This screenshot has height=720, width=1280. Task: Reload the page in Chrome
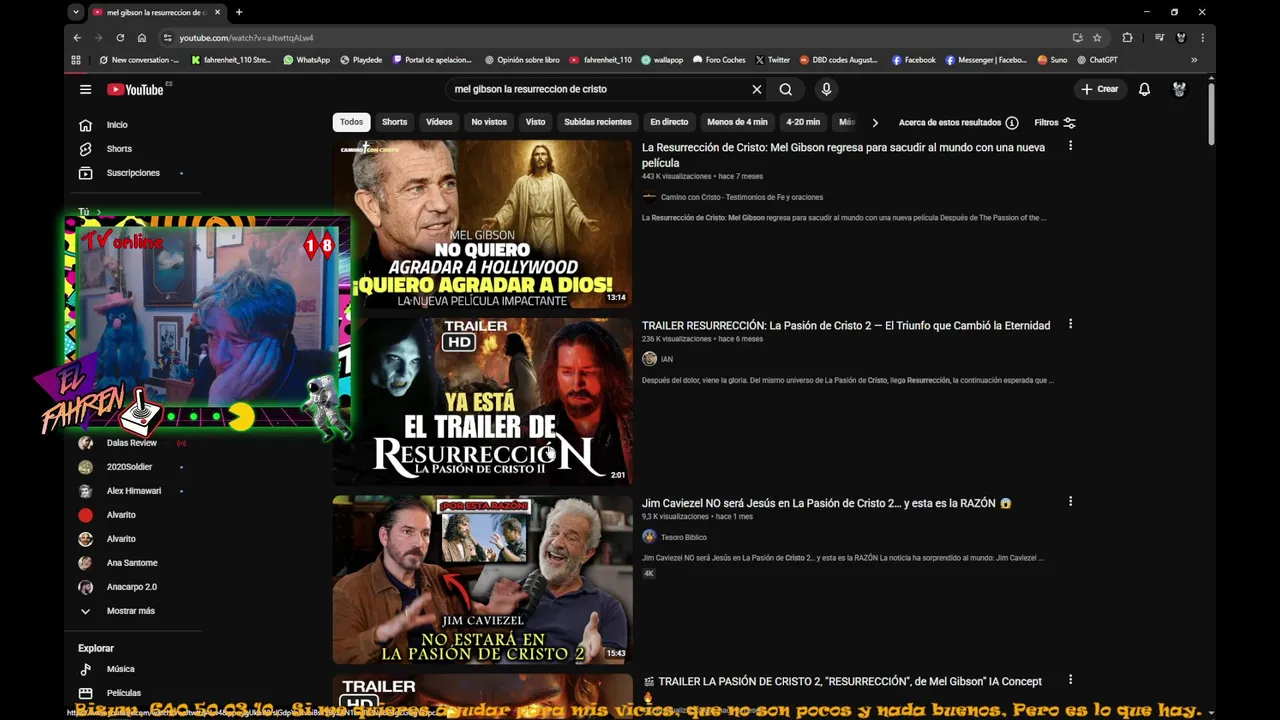tap(120, 38)
